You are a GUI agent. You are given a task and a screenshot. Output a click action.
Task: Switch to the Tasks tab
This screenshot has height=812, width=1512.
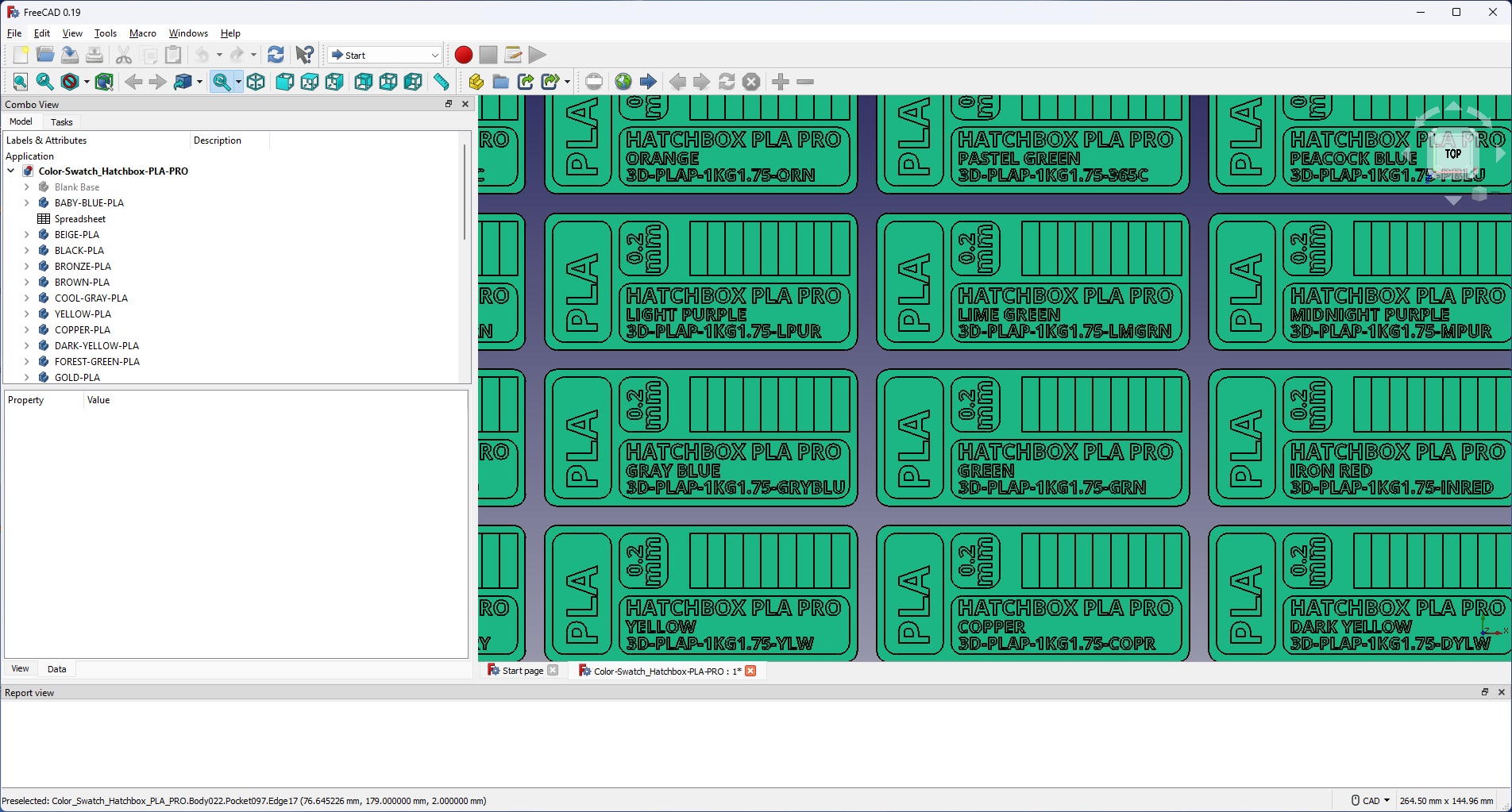(x=62, y=122)
